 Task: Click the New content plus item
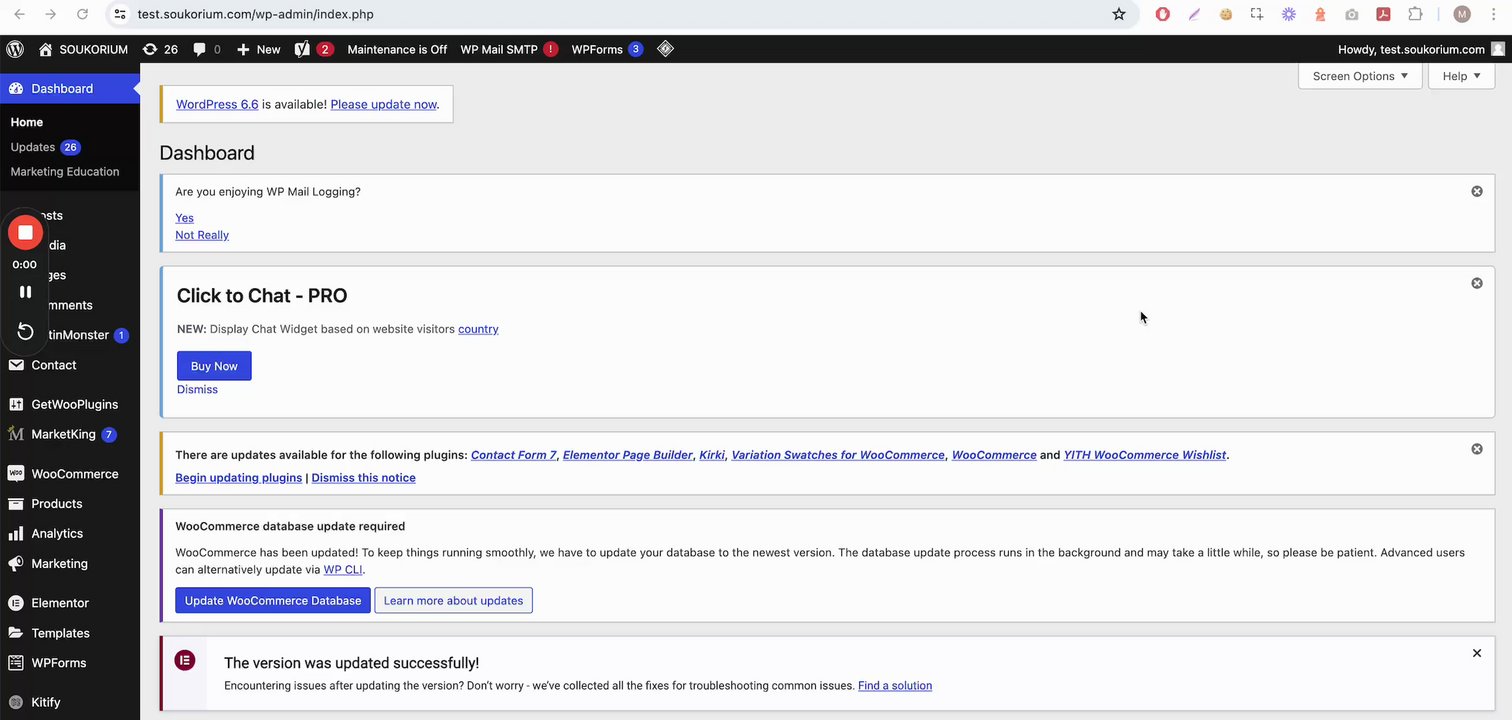[258, 49]
